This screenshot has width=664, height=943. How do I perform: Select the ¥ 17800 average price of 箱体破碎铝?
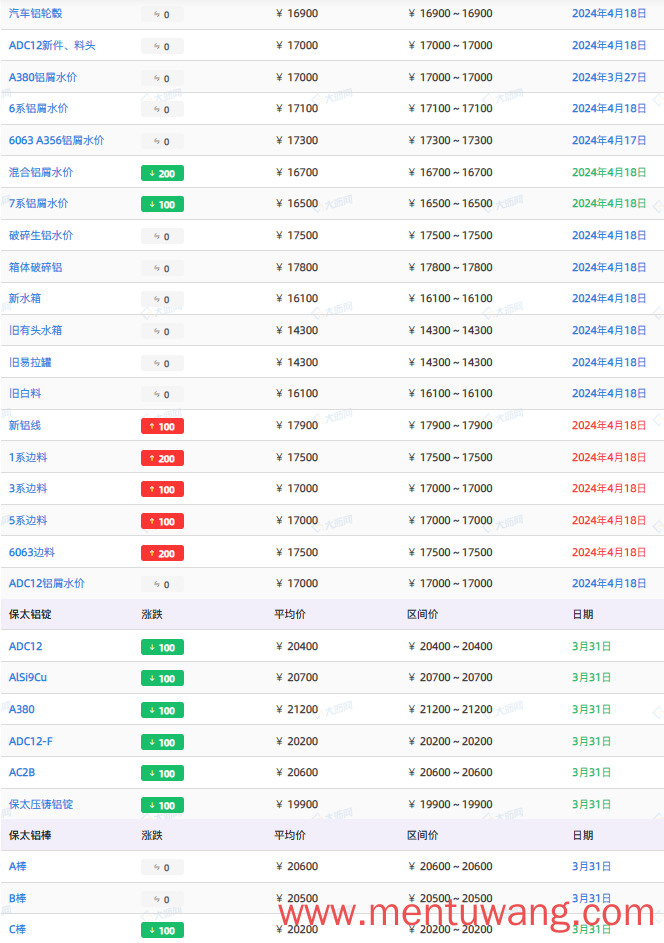[x=297, y=267]
